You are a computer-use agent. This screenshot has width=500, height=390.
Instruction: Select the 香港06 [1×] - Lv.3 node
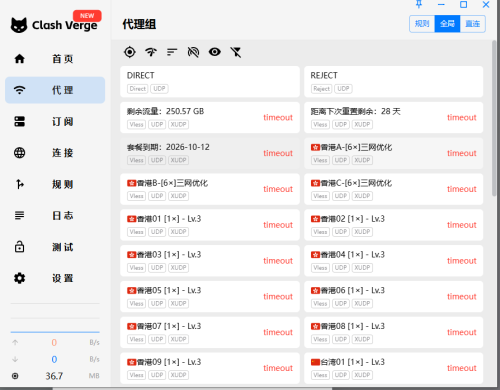(x=394, y=297)
